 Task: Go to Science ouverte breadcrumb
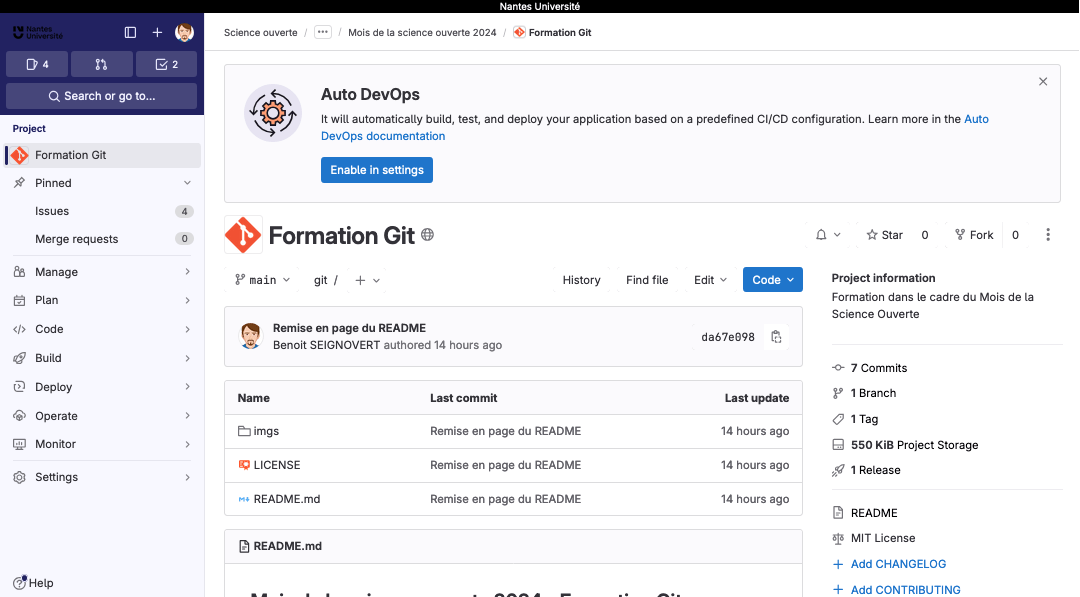[260, 32]
